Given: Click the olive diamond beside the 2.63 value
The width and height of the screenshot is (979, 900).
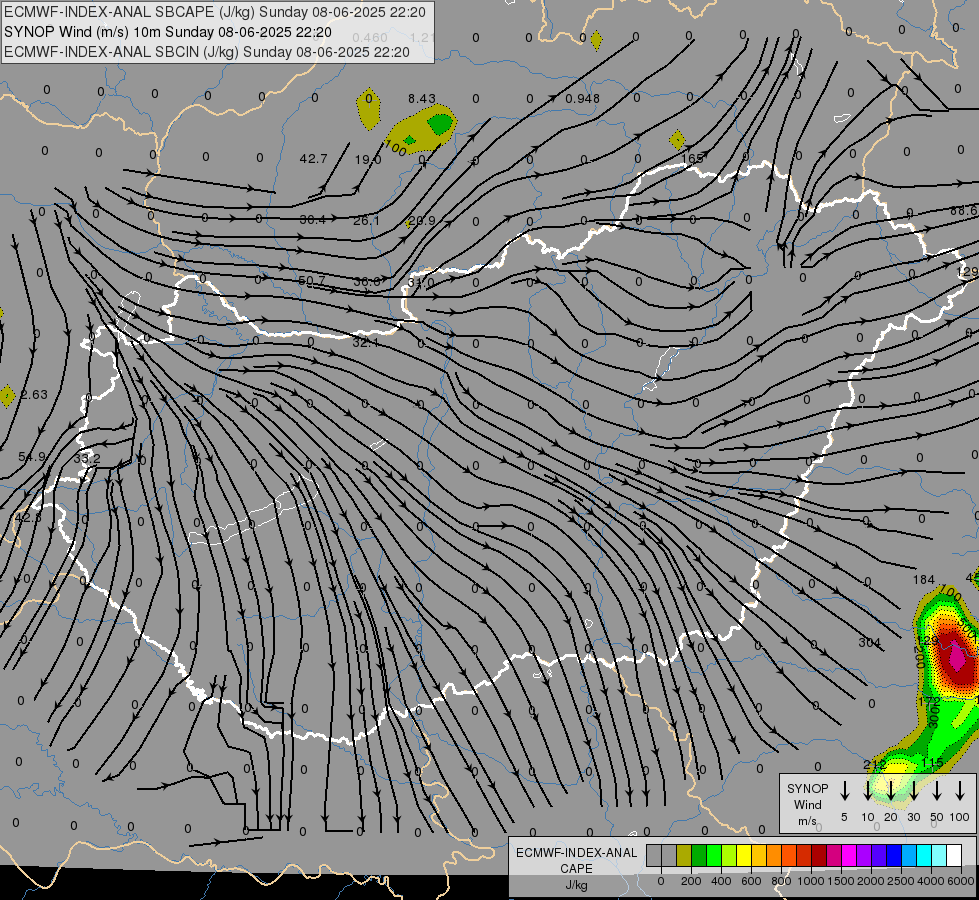Looking at the screenshot, I should [x=7, y=396].
